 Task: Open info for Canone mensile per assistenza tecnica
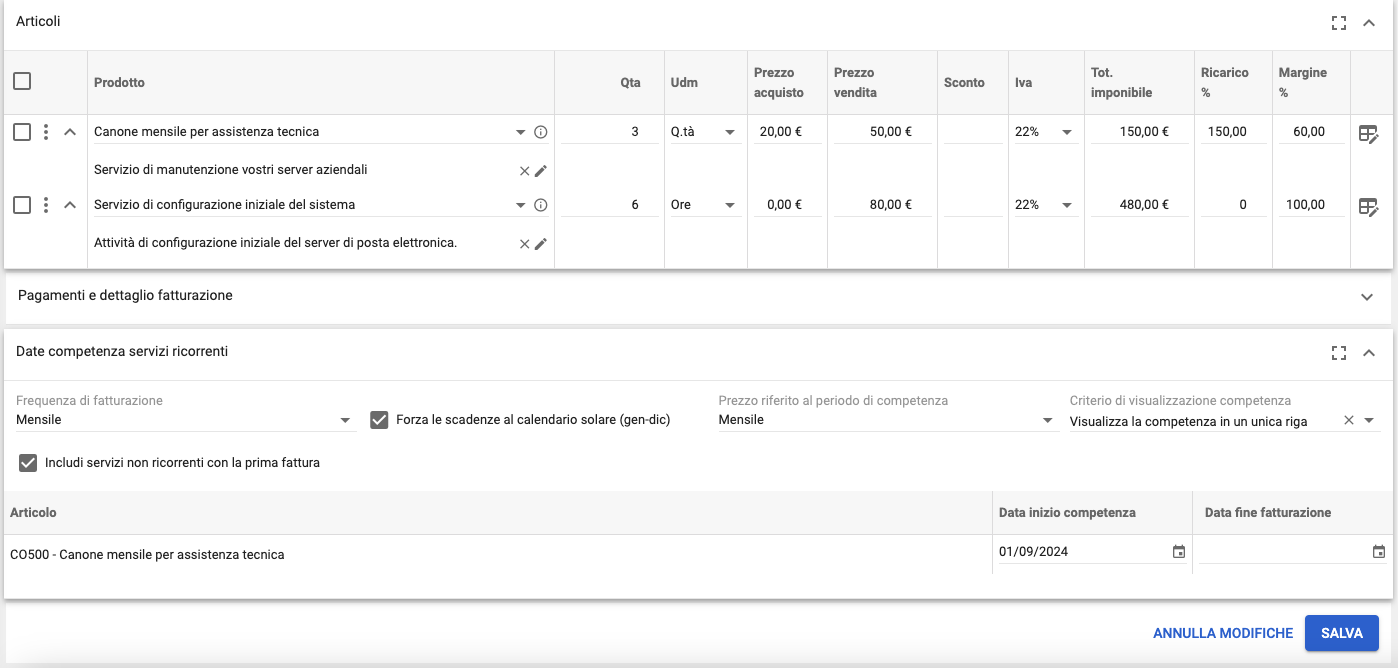coord(541,132)
